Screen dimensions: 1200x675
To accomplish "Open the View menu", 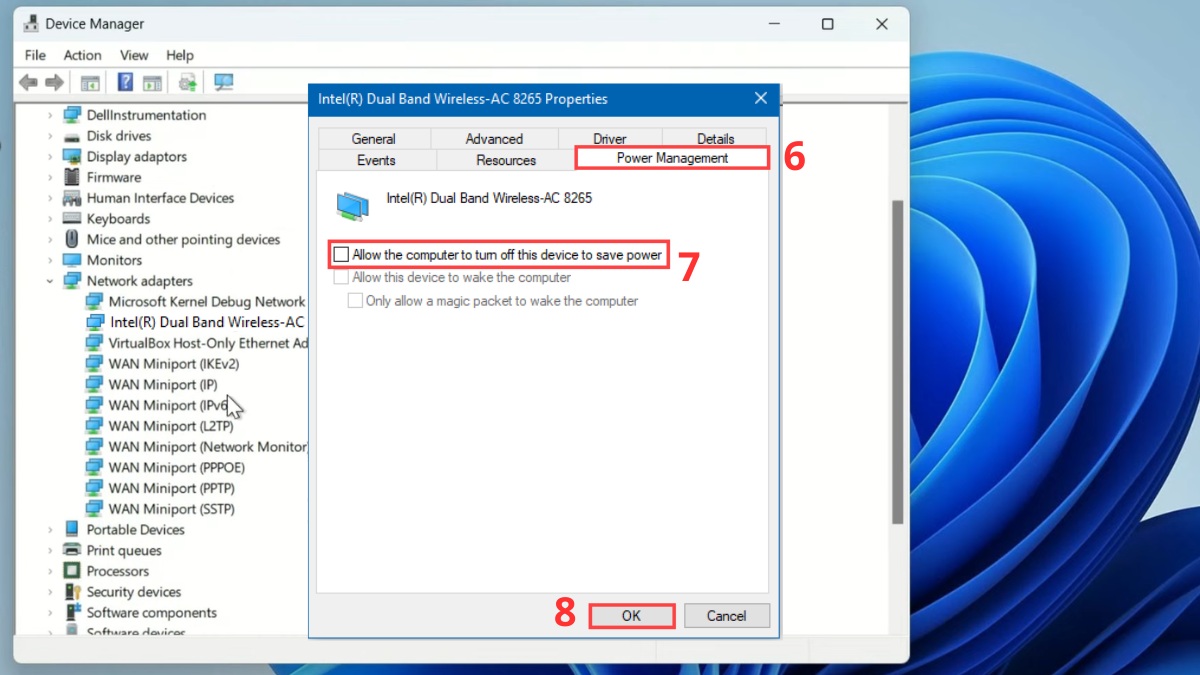I will pos(134,55).
